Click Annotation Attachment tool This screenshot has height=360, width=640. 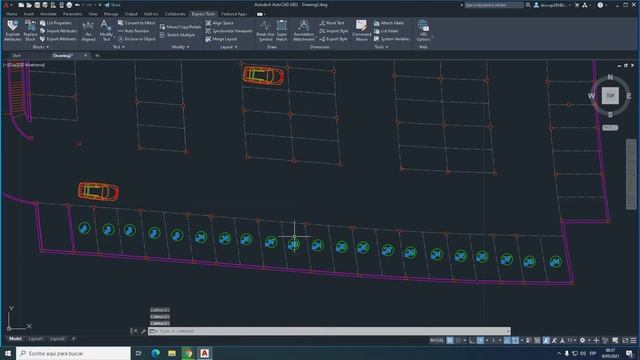(304, 30)
